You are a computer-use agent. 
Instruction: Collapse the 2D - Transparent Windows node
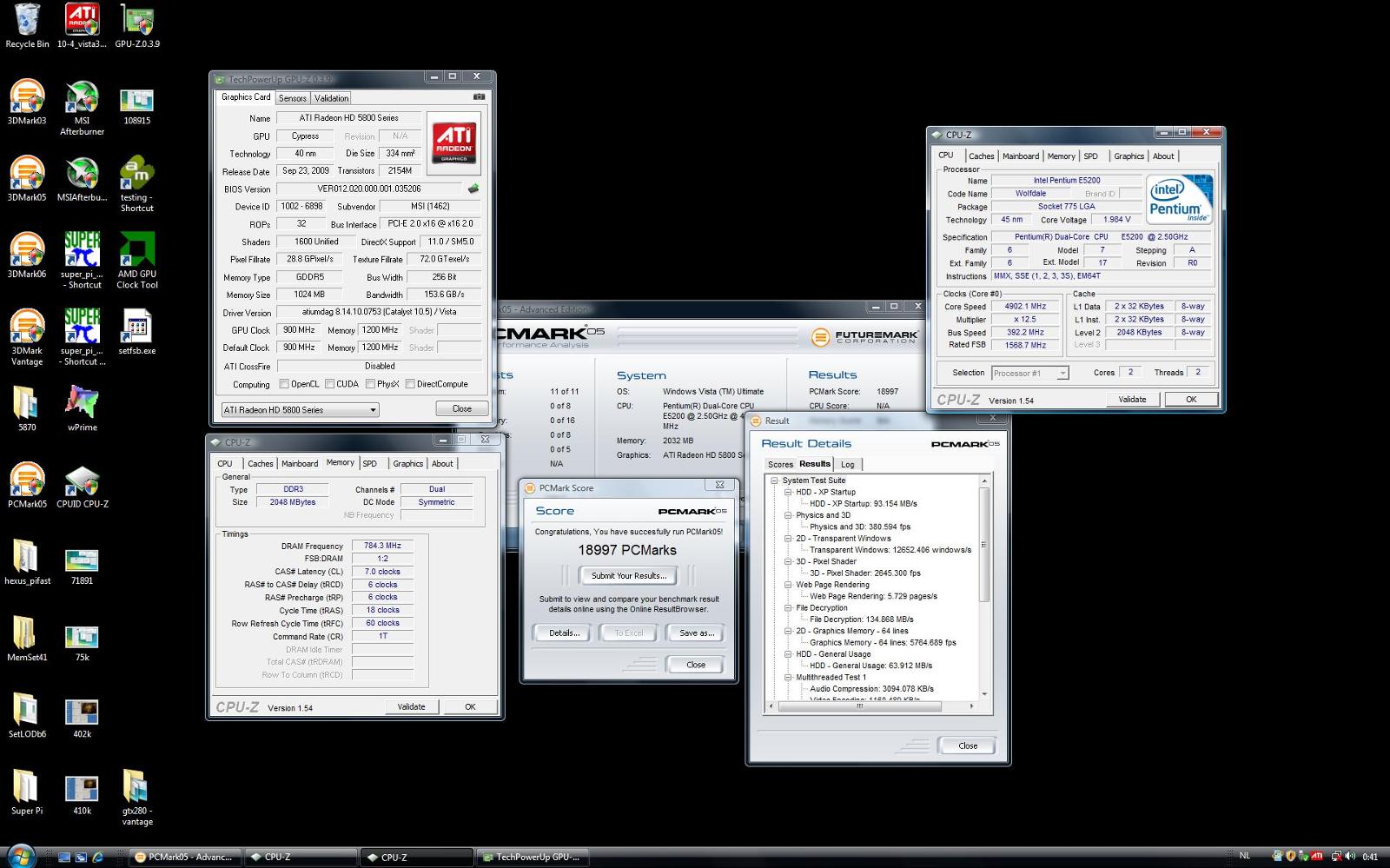click(x=788, y=539)
